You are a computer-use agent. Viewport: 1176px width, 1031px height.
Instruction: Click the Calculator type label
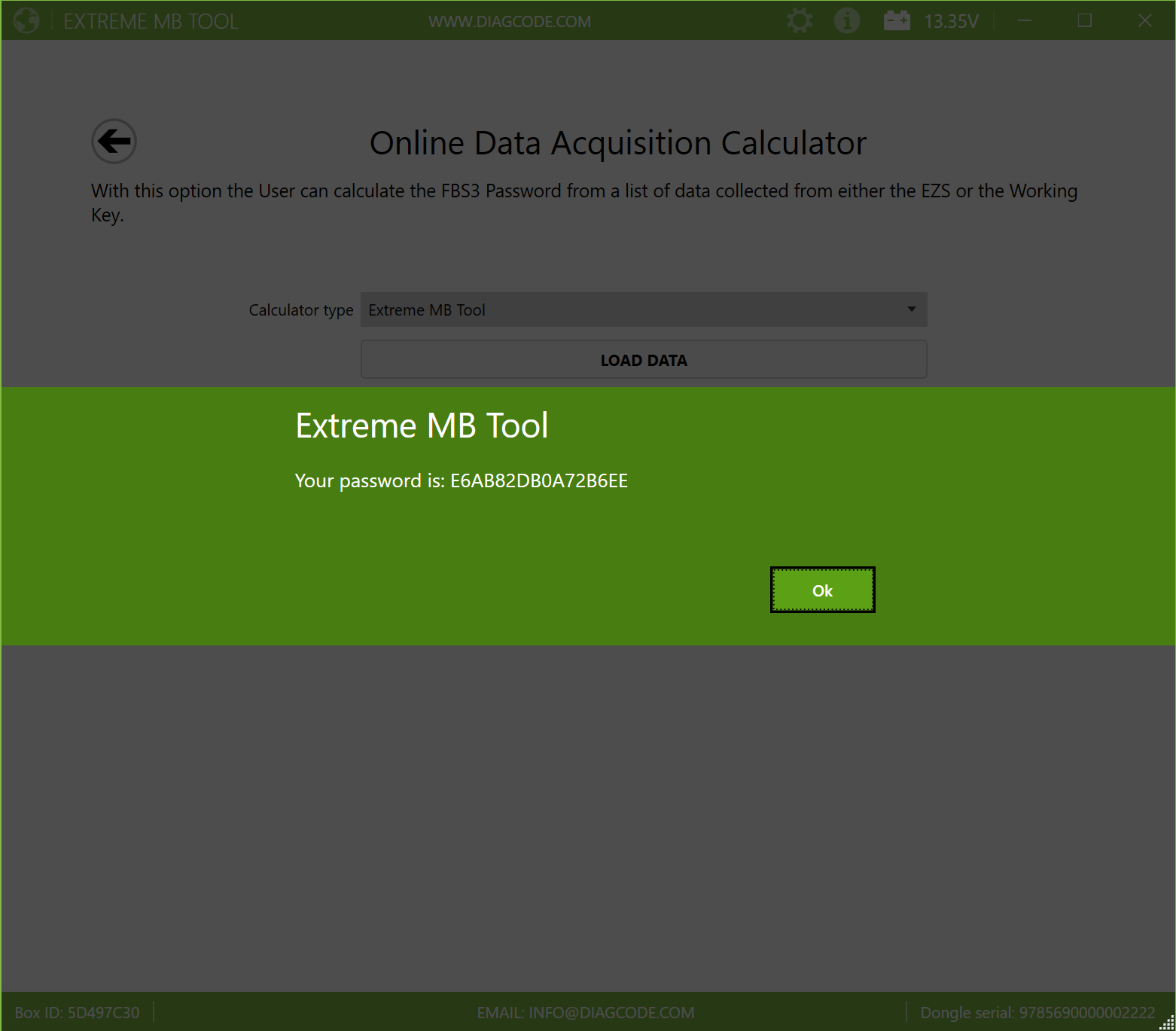click(301, 310)
